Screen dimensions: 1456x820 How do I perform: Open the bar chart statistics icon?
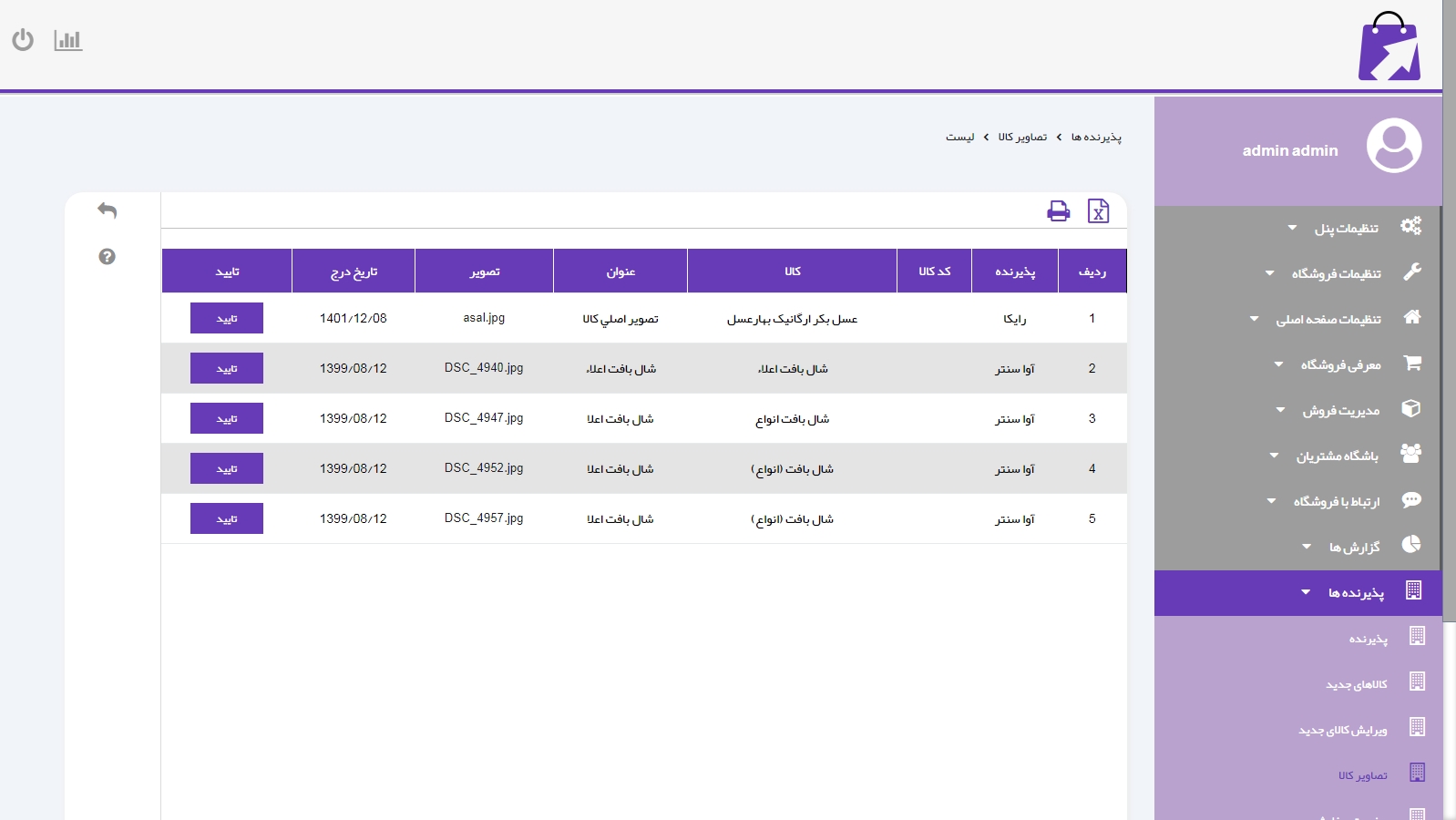[67, 40]
